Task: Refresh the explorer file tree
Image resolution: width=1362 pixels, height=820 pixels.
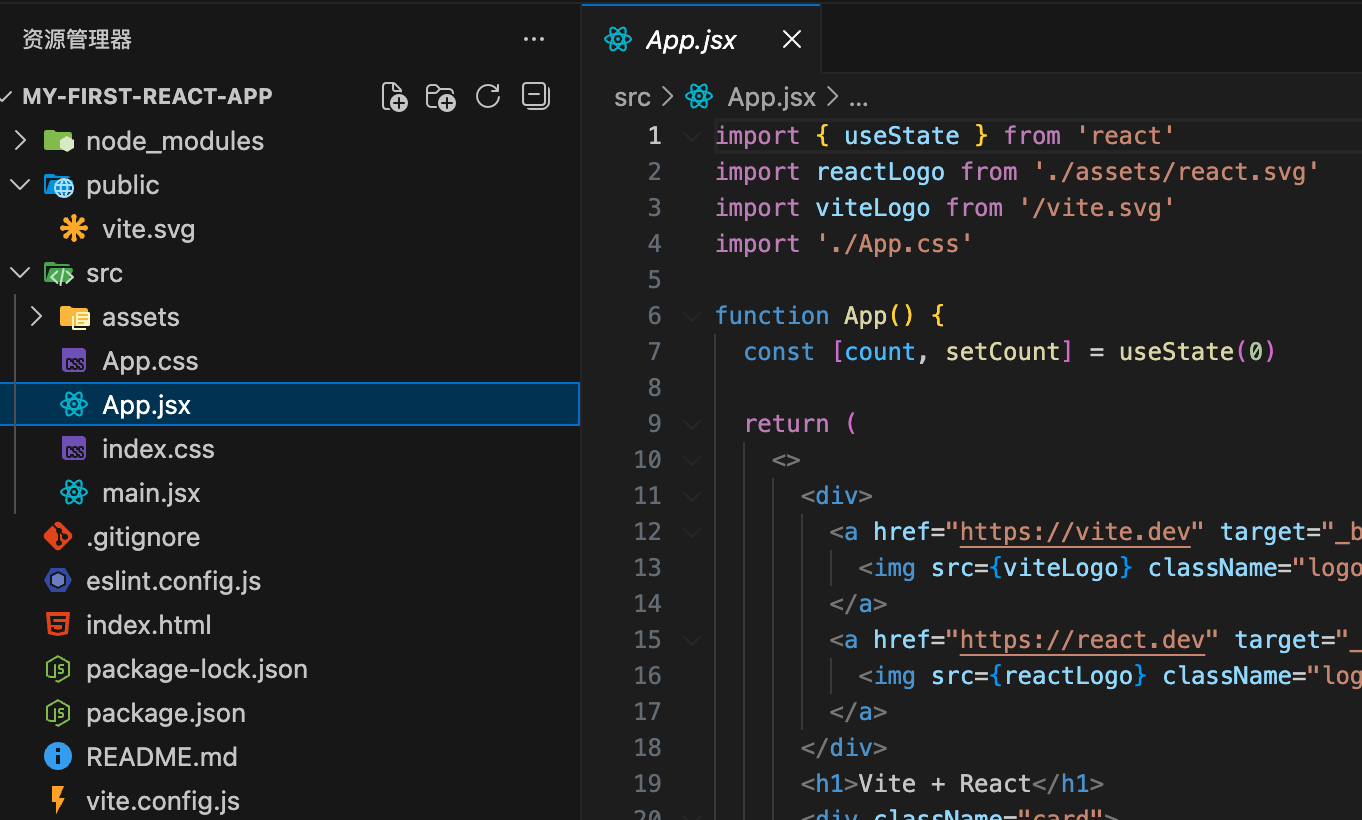Action: 488,96
